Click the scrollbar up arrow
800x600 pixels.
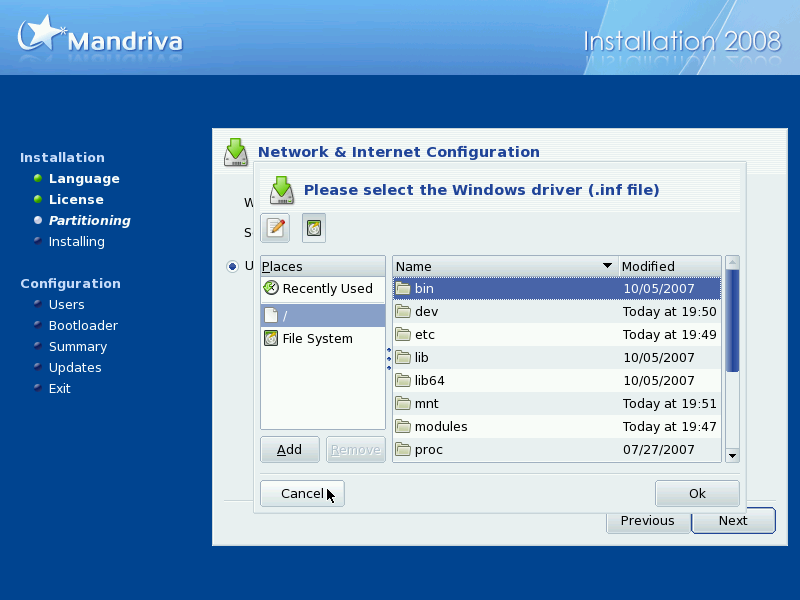[733, 262]
